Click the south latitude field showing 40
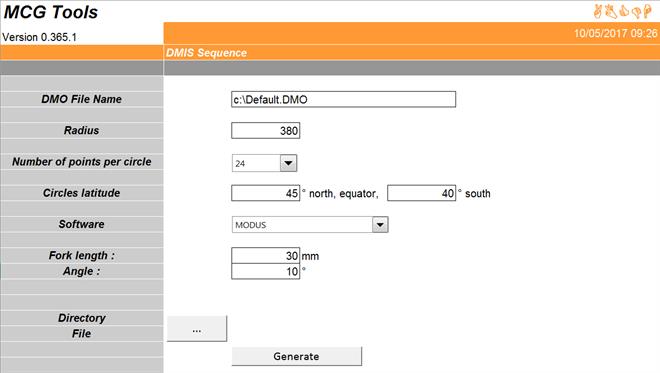This screenshot has width=660, height=373. tap(421, 193)
